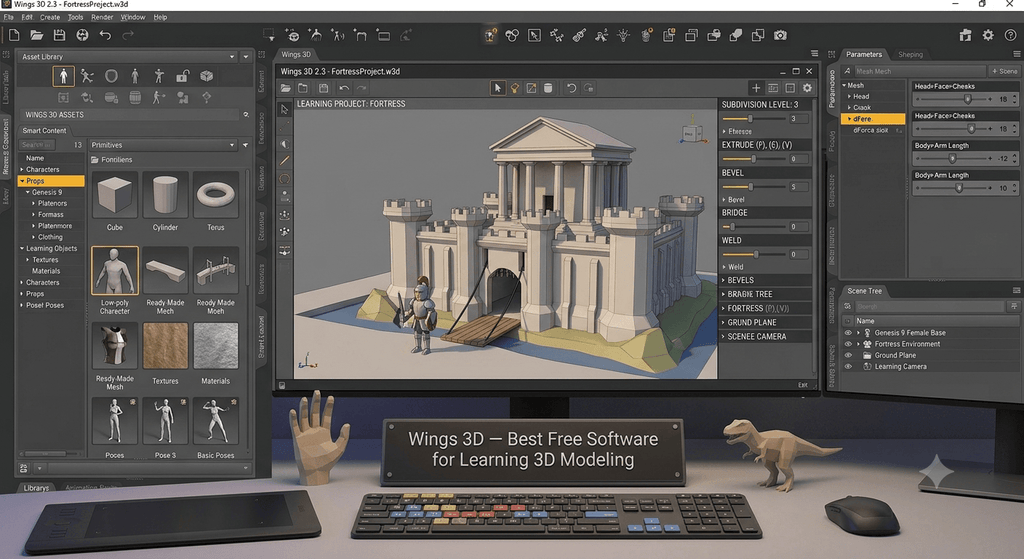Hide the Ground Plane using its eye icon
This screenshot has width=1024, height=559.
tap(848, 355)
